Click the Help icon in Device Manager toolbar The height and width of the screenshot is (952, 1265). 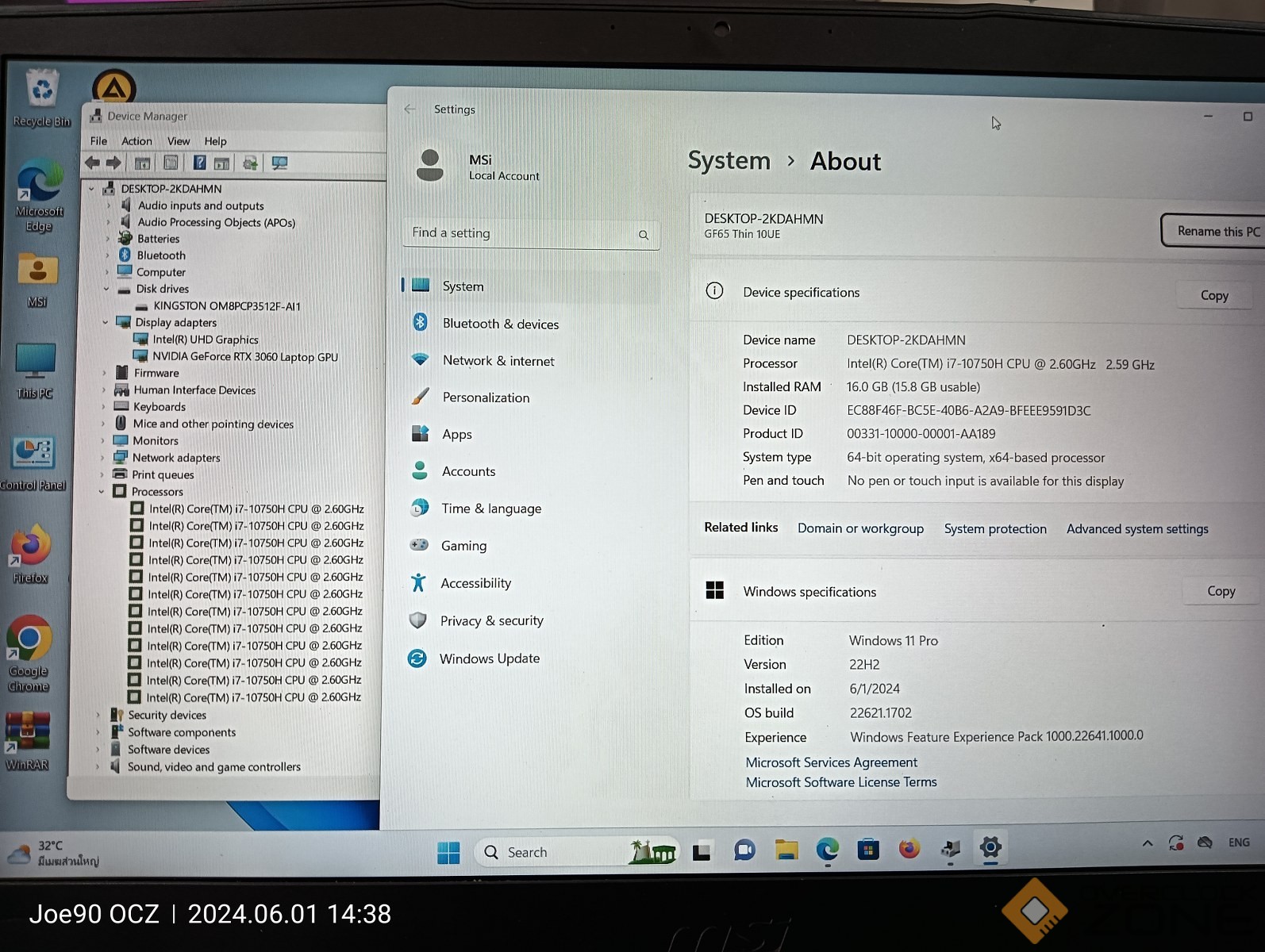click(x=199, y=163)
